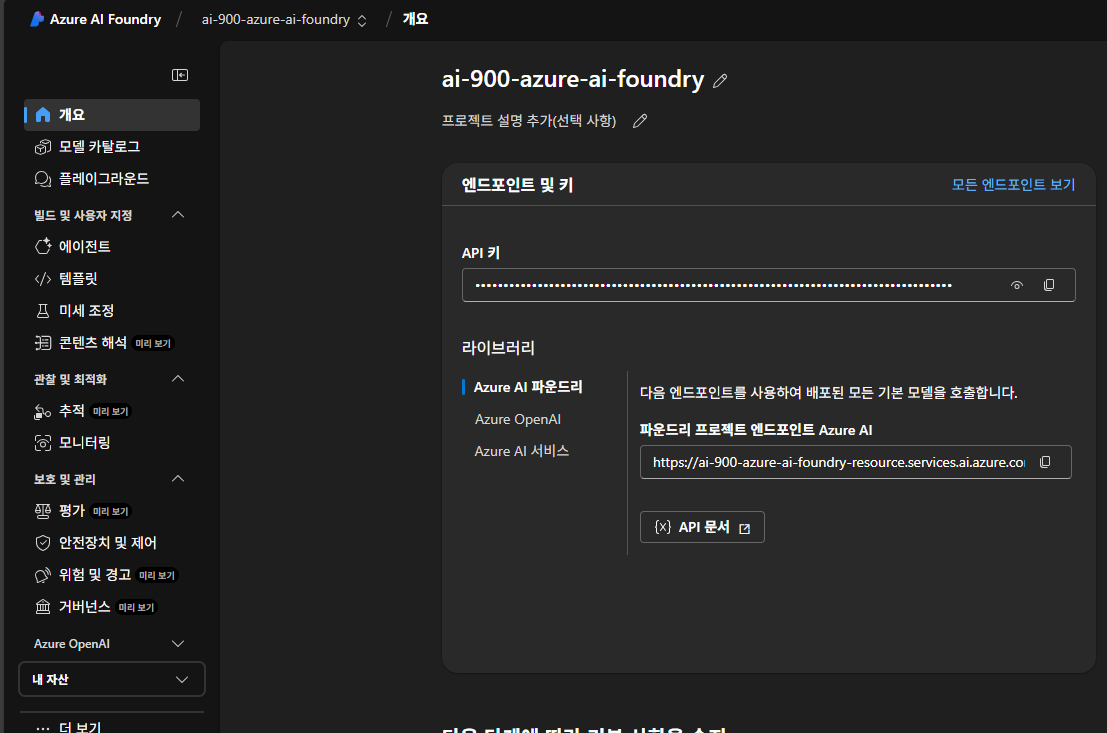The height and width of the screenshot is (733, 1107).
Task: Click the Azure AI Foundry home link
Action: (x=105, y=19)
